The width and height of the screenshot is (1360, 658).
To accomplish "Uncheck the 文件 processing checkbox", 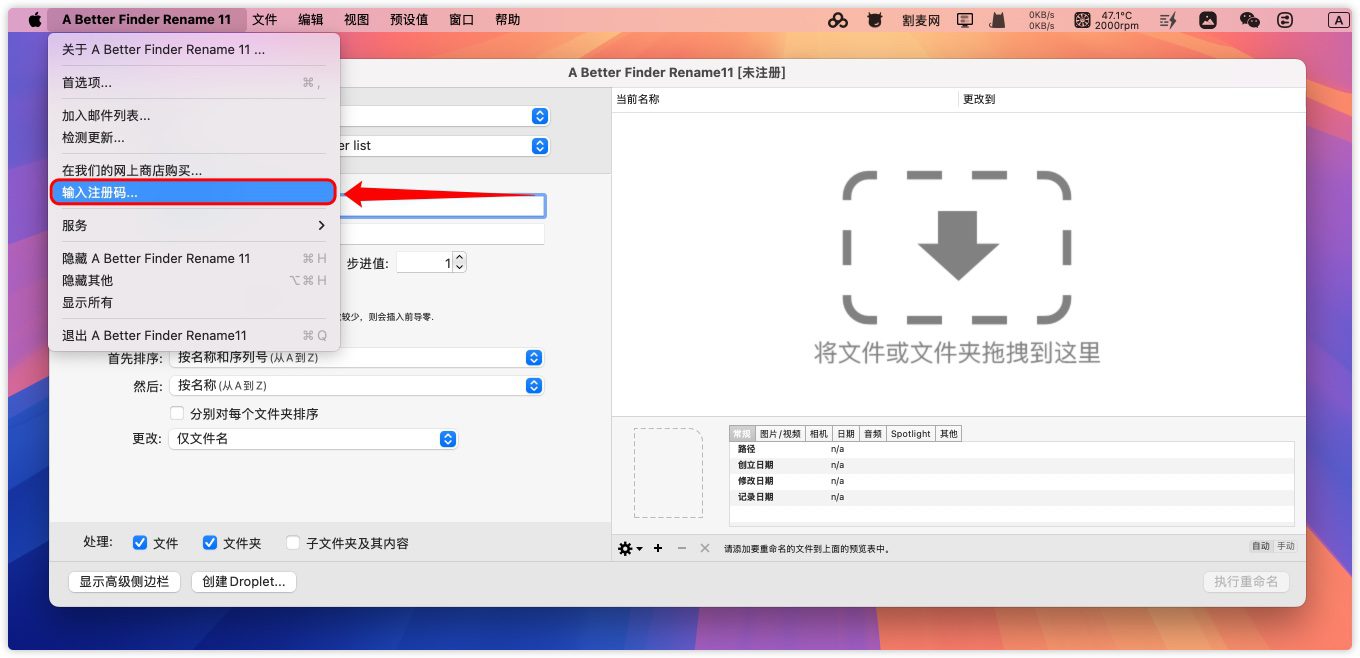I will (140, 543).
